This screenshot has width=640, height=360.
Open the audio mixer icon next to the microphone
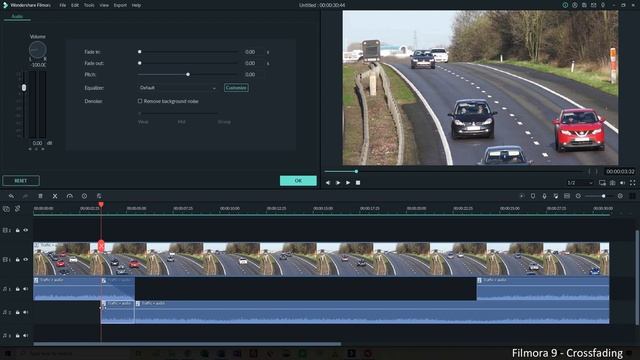pos(556,196)
